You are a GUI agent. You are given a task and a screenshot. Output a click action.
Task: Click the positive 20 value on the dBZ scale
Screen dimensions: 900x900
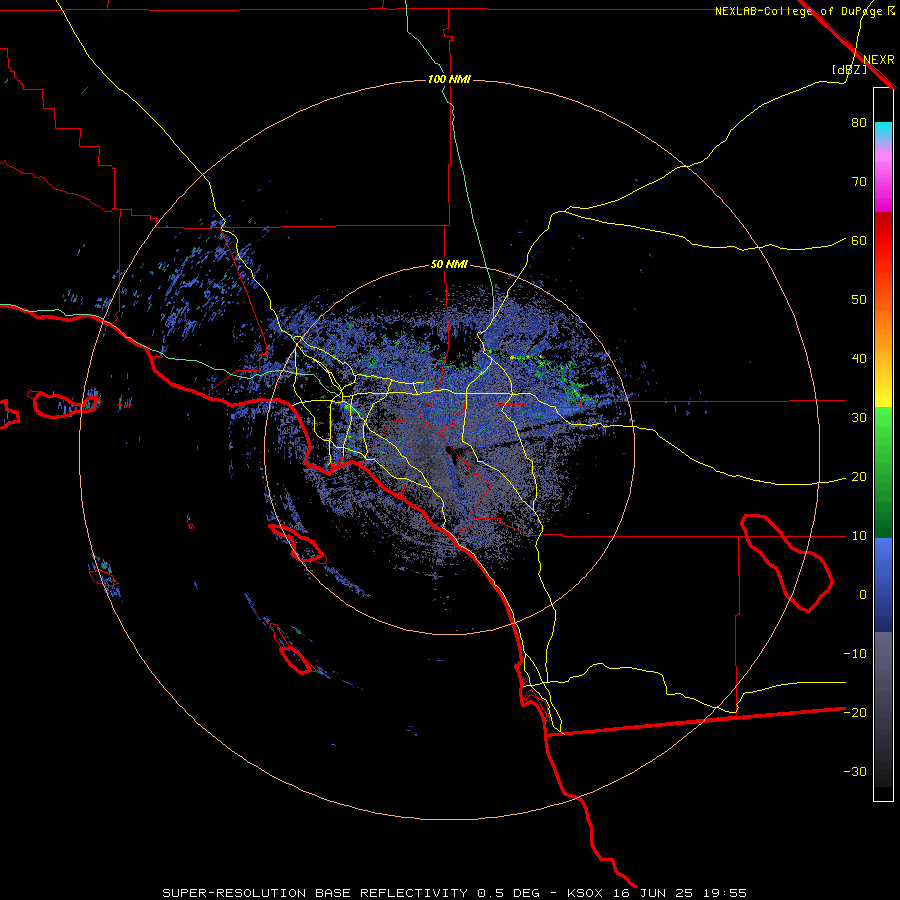tap(859, 477)
